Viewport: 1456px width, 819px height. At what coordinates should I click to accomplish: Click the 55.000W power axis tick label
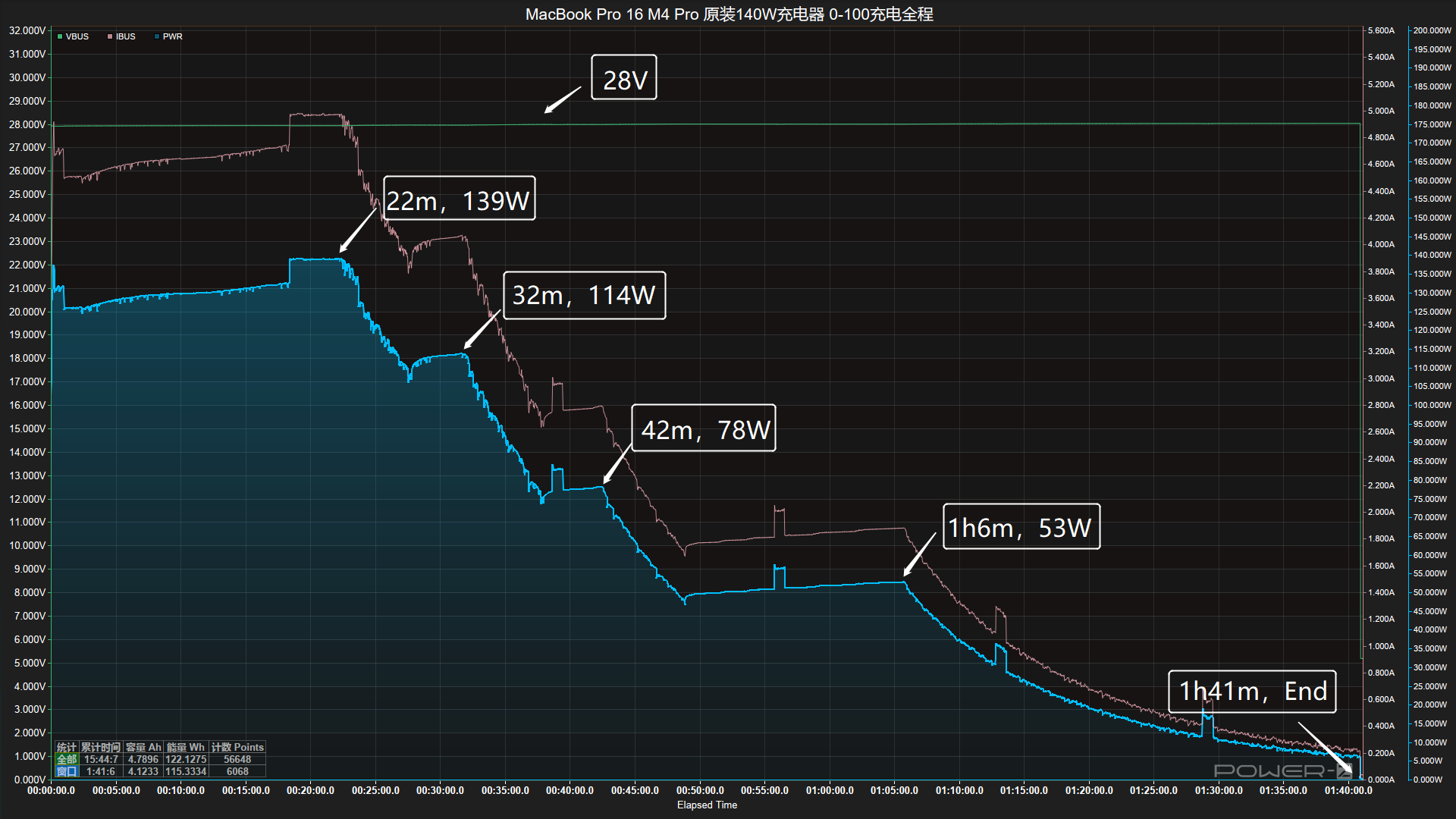(1432, 573)
